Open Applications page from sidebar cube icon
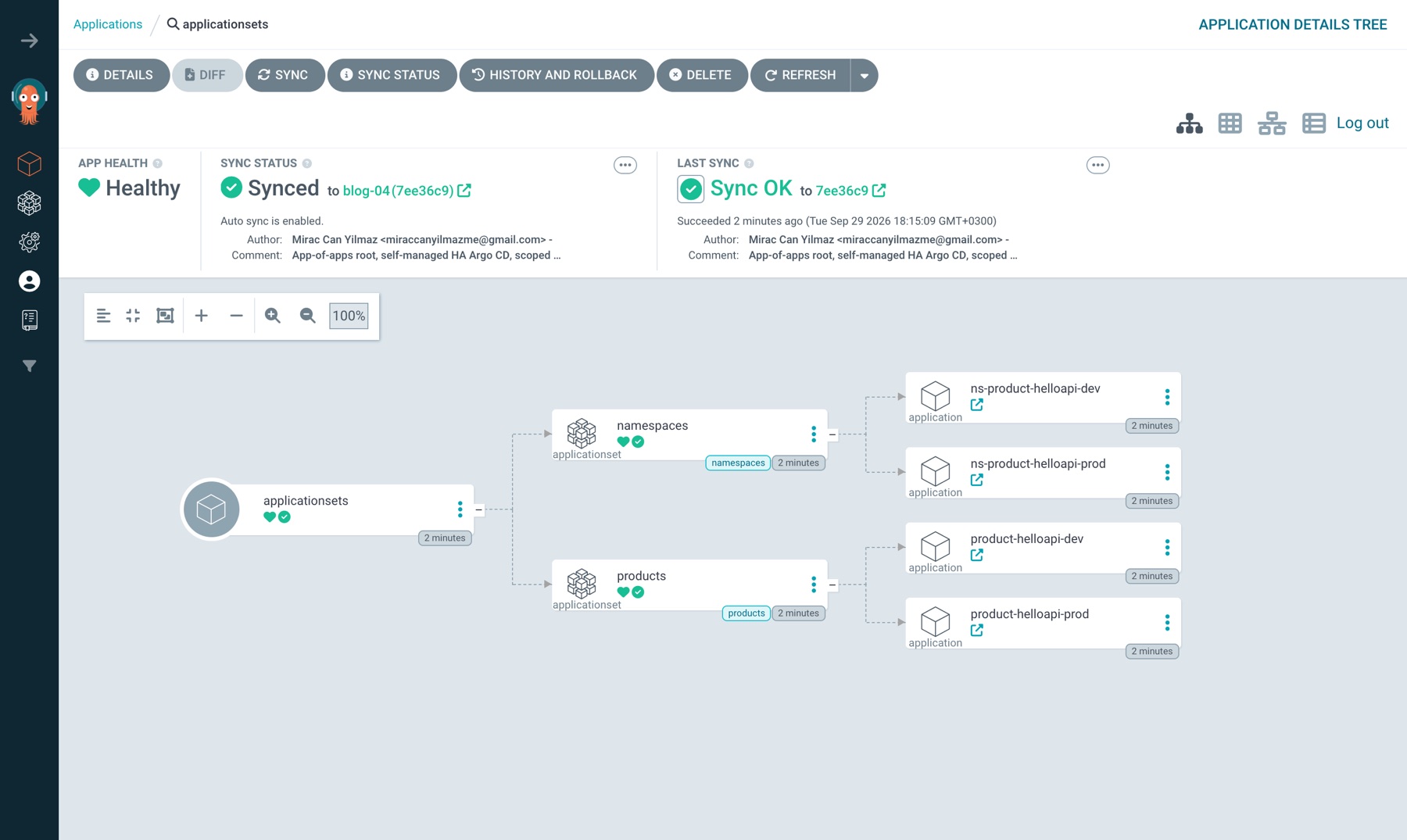1407x840 pixels. click(30, 164)
